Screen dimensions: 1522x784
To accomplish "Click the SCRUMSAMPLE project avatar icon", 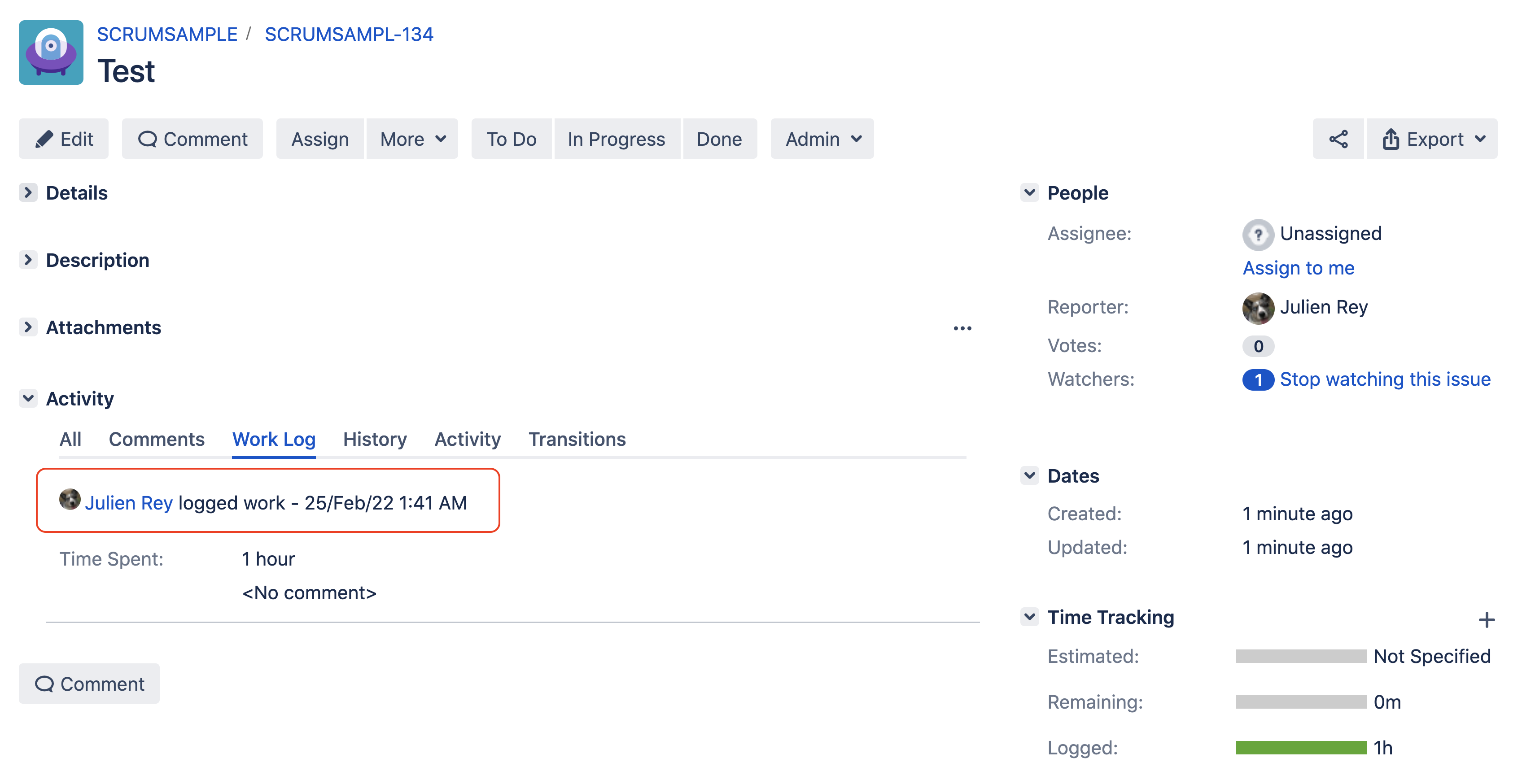I will point(51,52).
